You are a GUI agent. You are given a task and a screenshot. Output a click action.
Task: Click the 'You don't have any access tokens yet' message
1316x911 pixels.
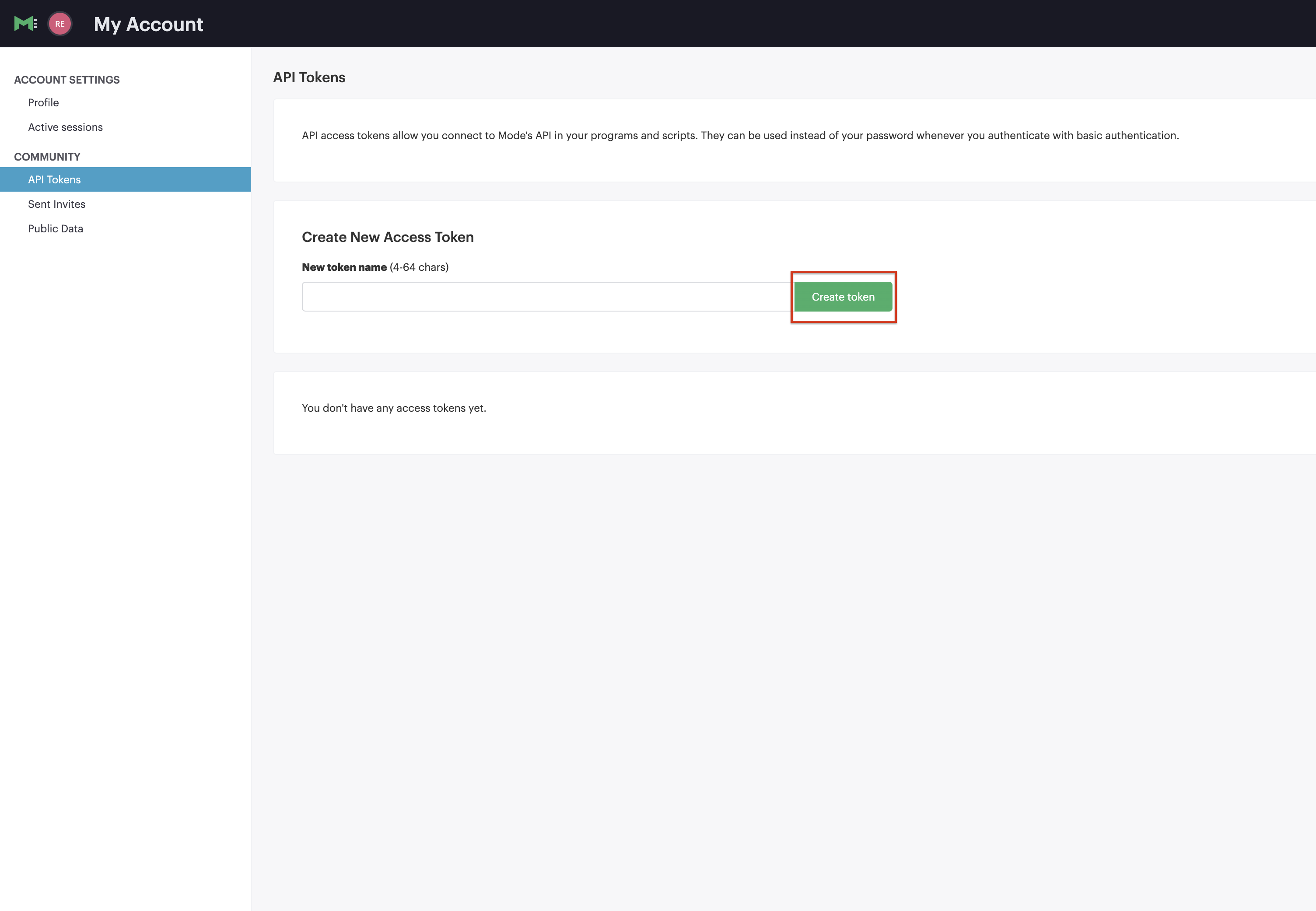tap(394, 408)
